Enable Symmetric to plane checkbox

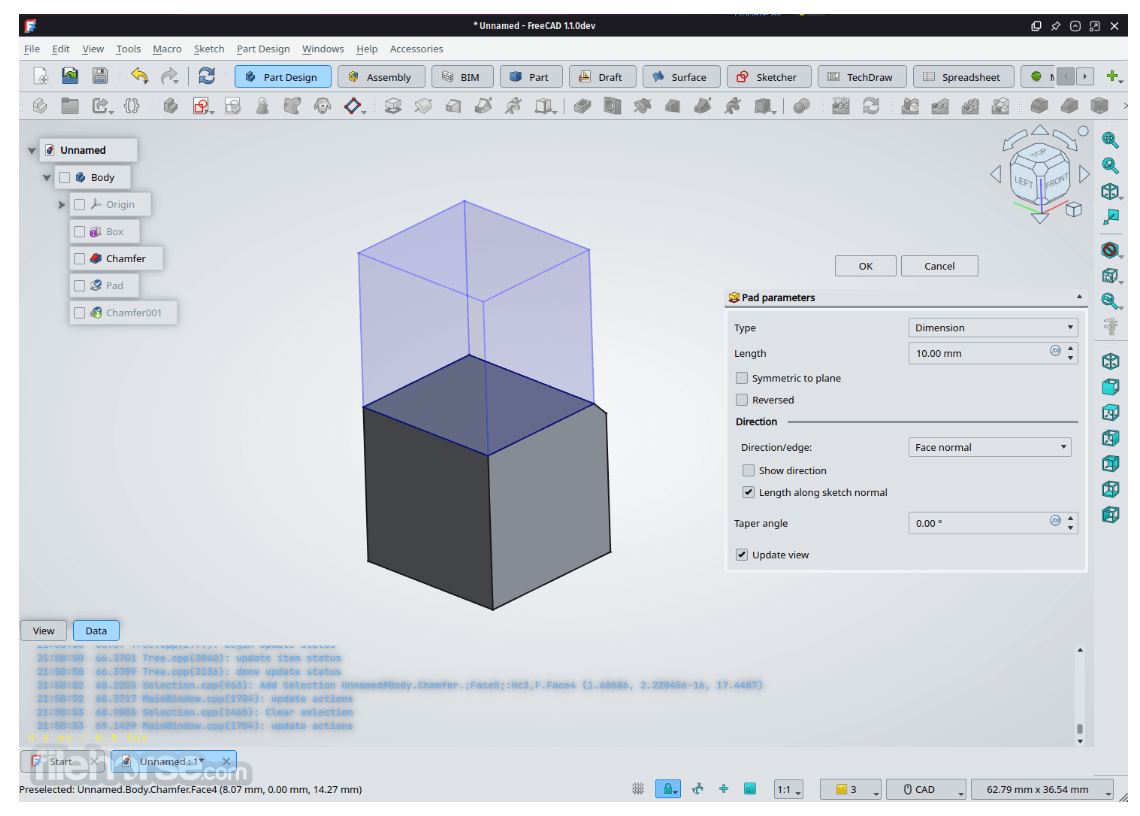point(742,378)
